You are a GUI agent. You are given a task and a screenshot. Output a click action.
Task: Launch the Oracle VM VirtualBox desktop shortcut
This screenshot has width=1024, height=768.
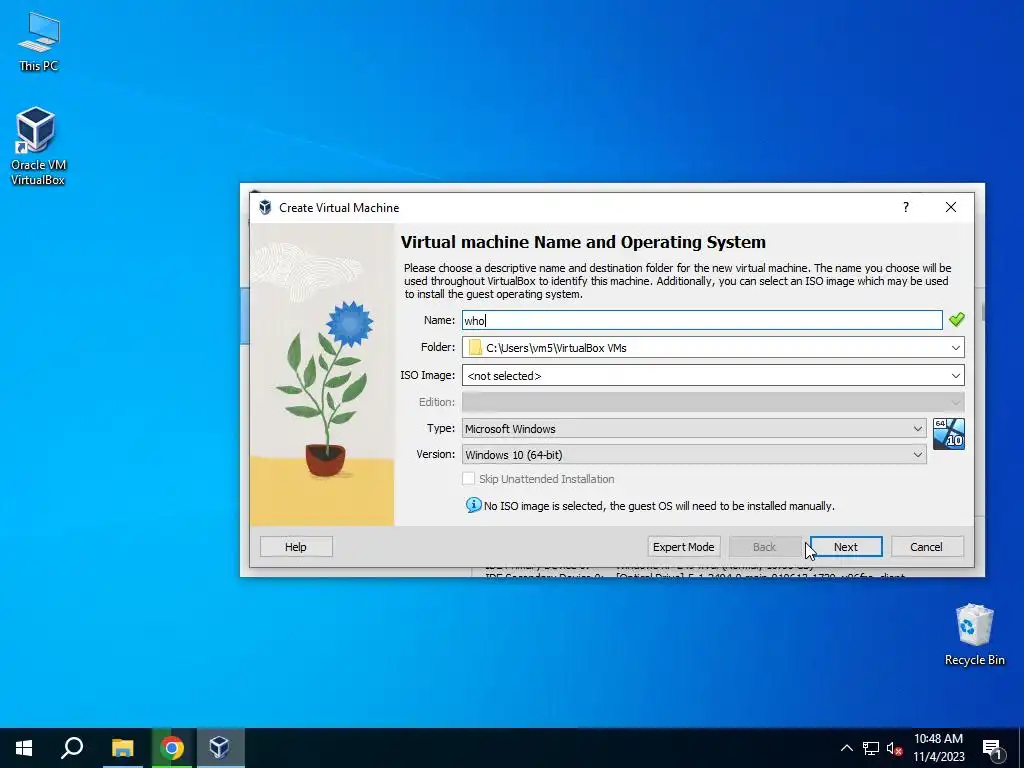coord(37,146)
